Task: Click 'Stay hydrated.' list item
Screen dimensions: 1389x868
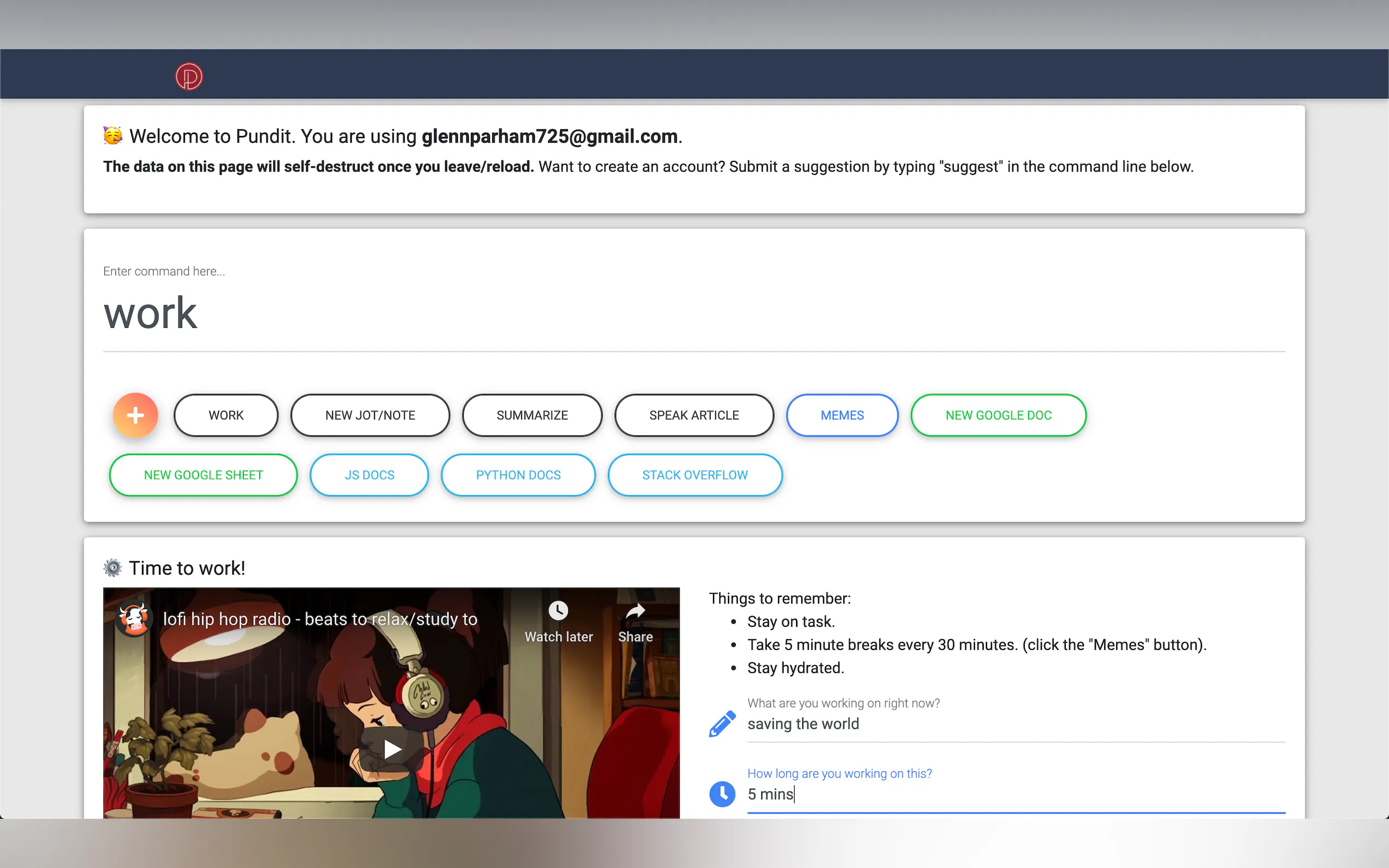Action: click(x=796, y=668)
